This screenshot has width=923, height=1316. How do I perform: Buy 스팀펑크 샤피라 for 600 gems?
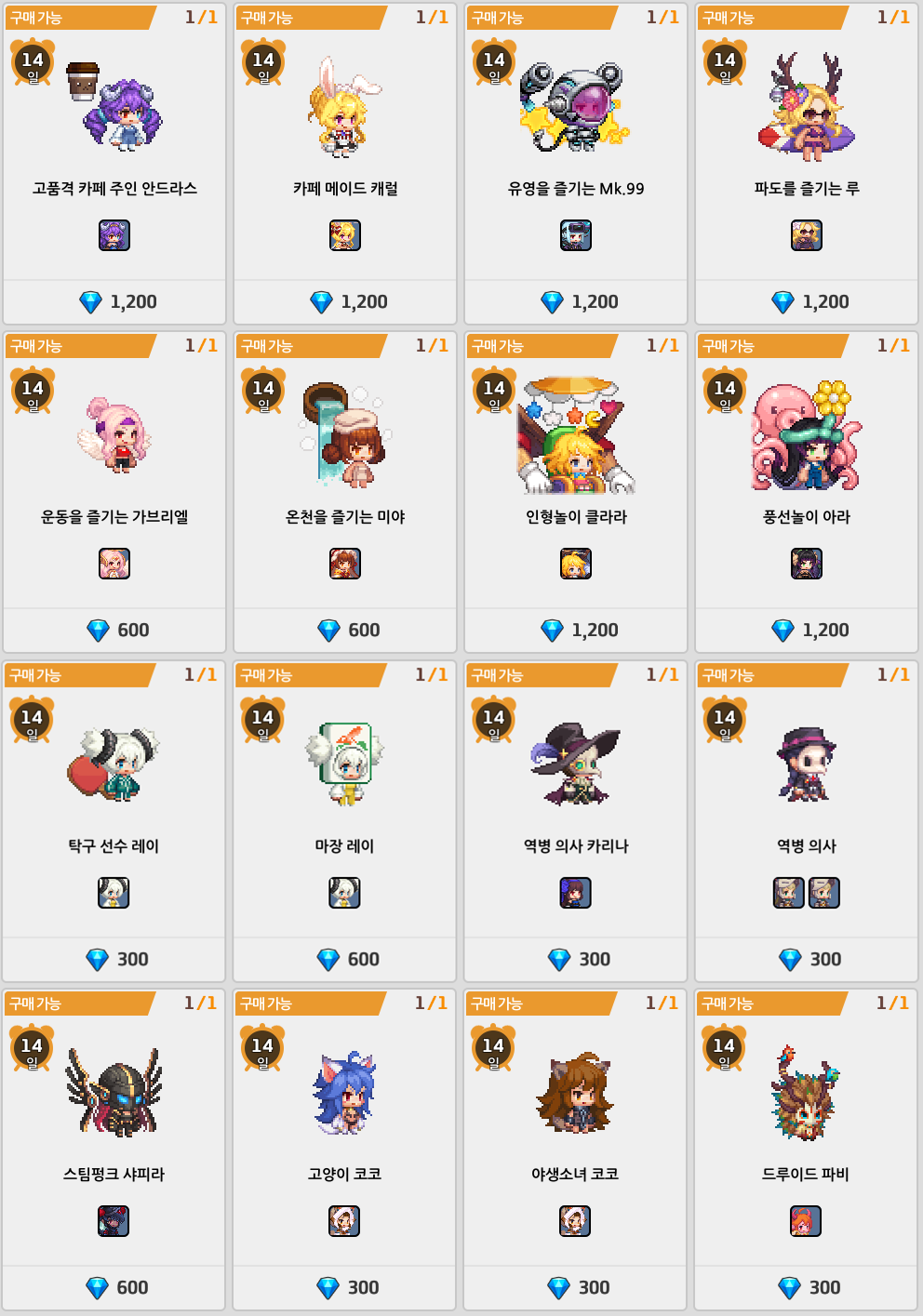pos(114,1287)
